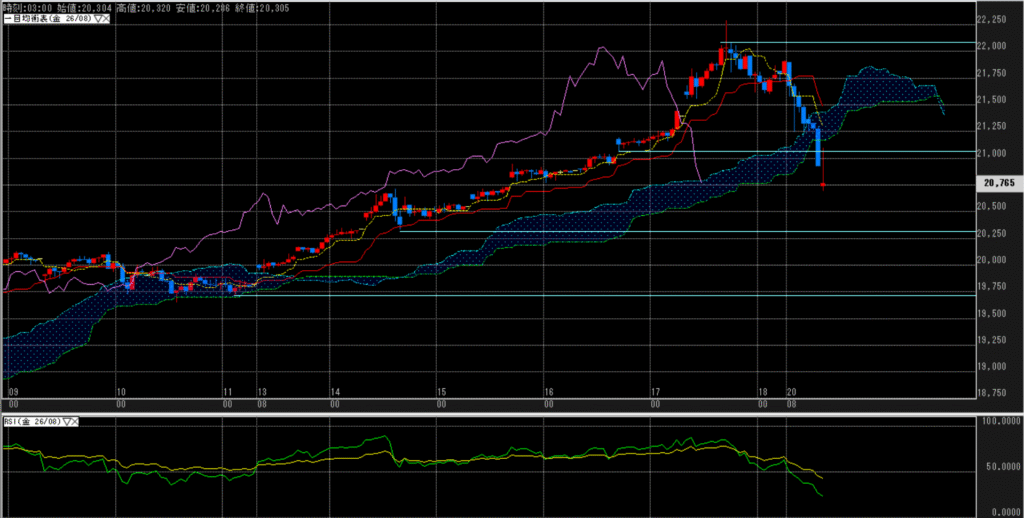Close the 一目均衡表 indicator with its X
1024x518 pixels.
click(x=106, y=20)
